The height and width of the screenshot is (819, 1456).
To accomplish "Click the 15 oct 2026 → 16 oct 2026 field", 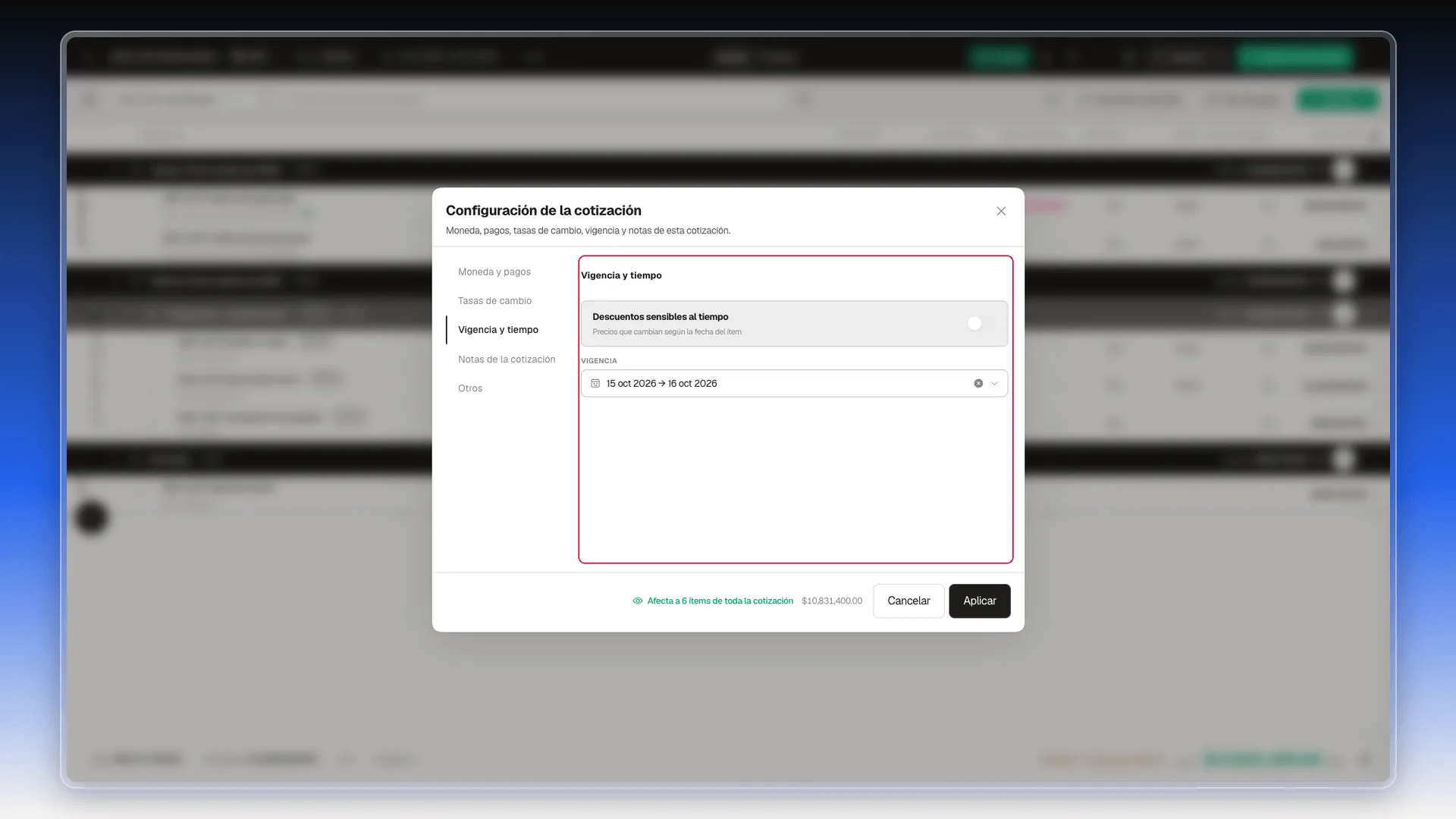I will click(794, 384).
